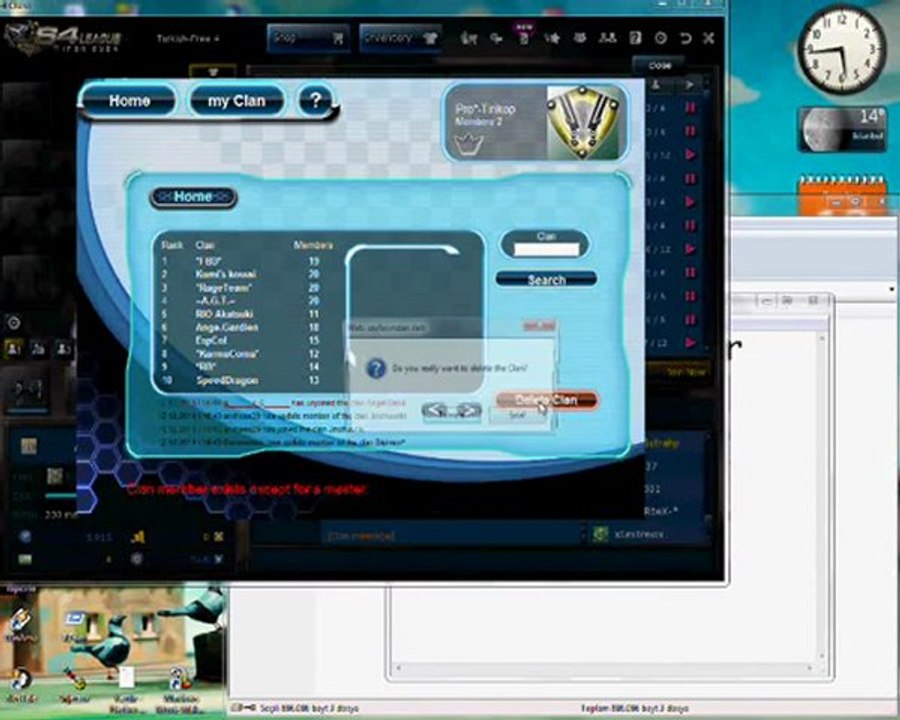The height and width of the screenshot is (720, 900).
Task: Click the question mark box icon in top toolbar
Action: [635, 38]
